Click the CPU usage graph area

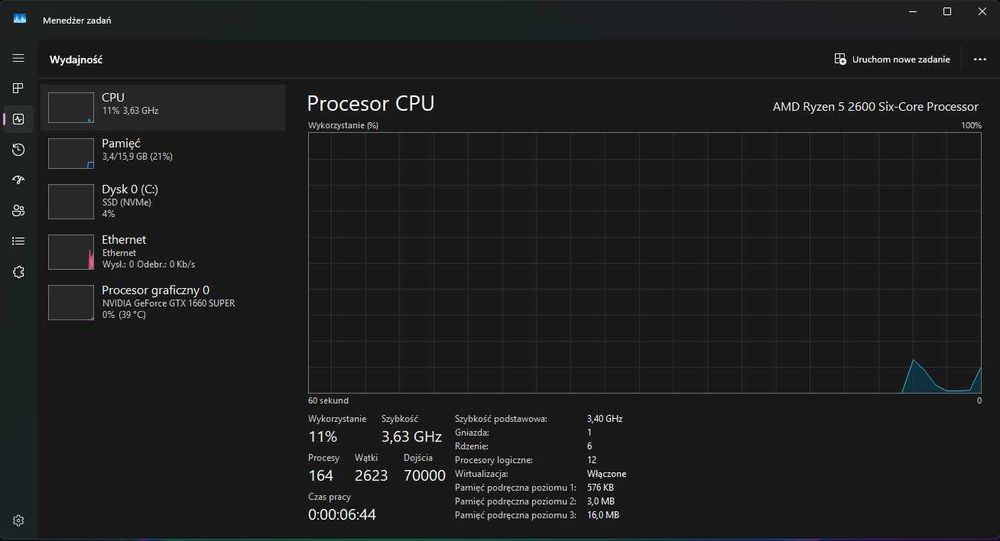pos(645,263)
